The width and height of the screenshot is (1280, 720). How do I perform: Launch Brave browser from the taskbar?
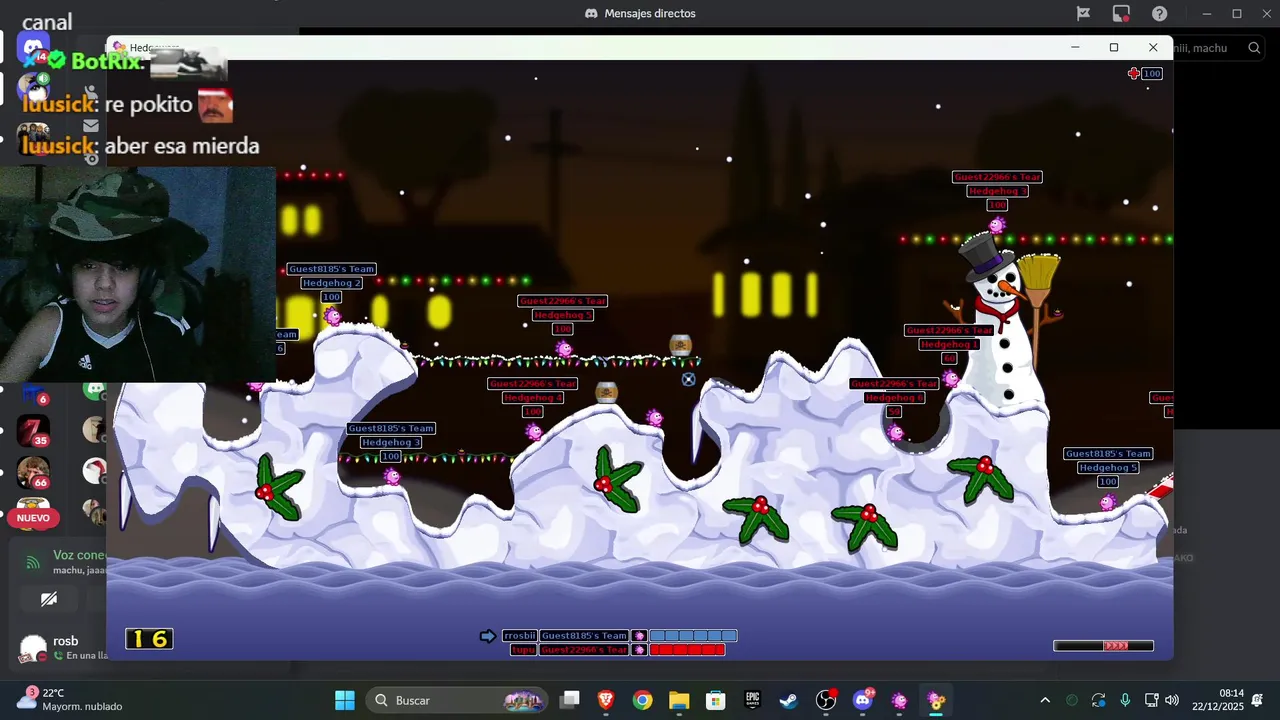point(606,700)
